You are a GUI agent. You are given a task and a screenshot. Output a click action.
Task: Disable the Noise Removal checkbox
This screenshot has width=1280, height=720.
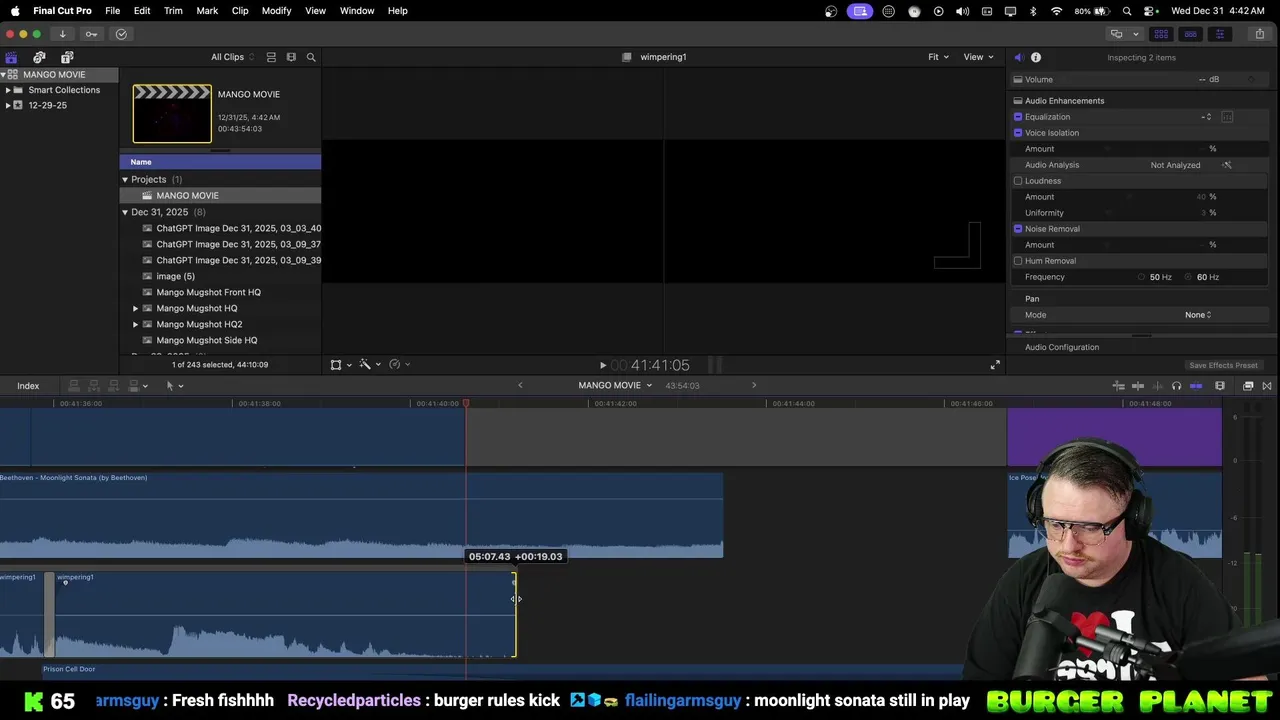click(1018, 229)
